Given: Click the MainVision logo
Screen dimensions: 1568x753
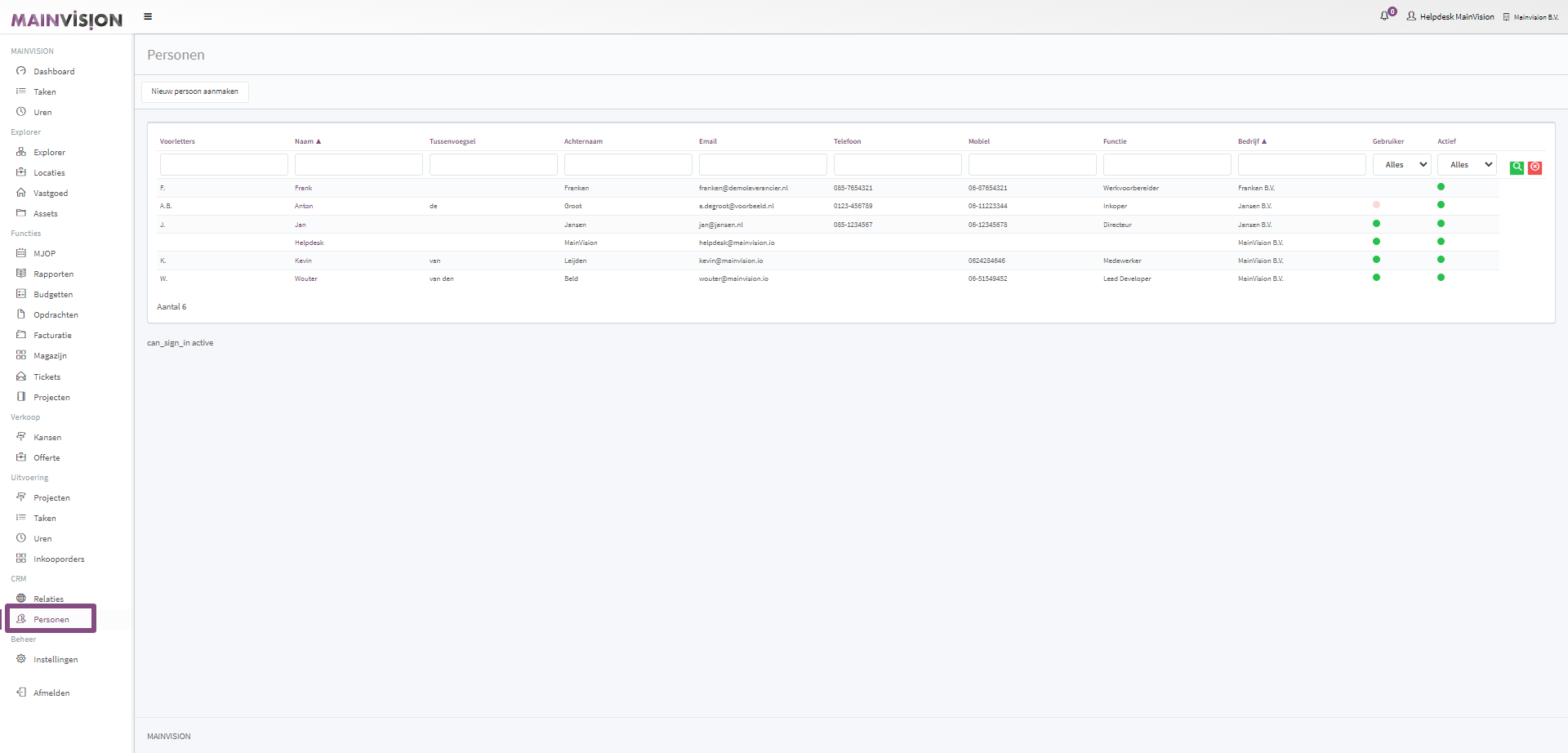Looking at the screenshot, I should click(x=66, y=20).
